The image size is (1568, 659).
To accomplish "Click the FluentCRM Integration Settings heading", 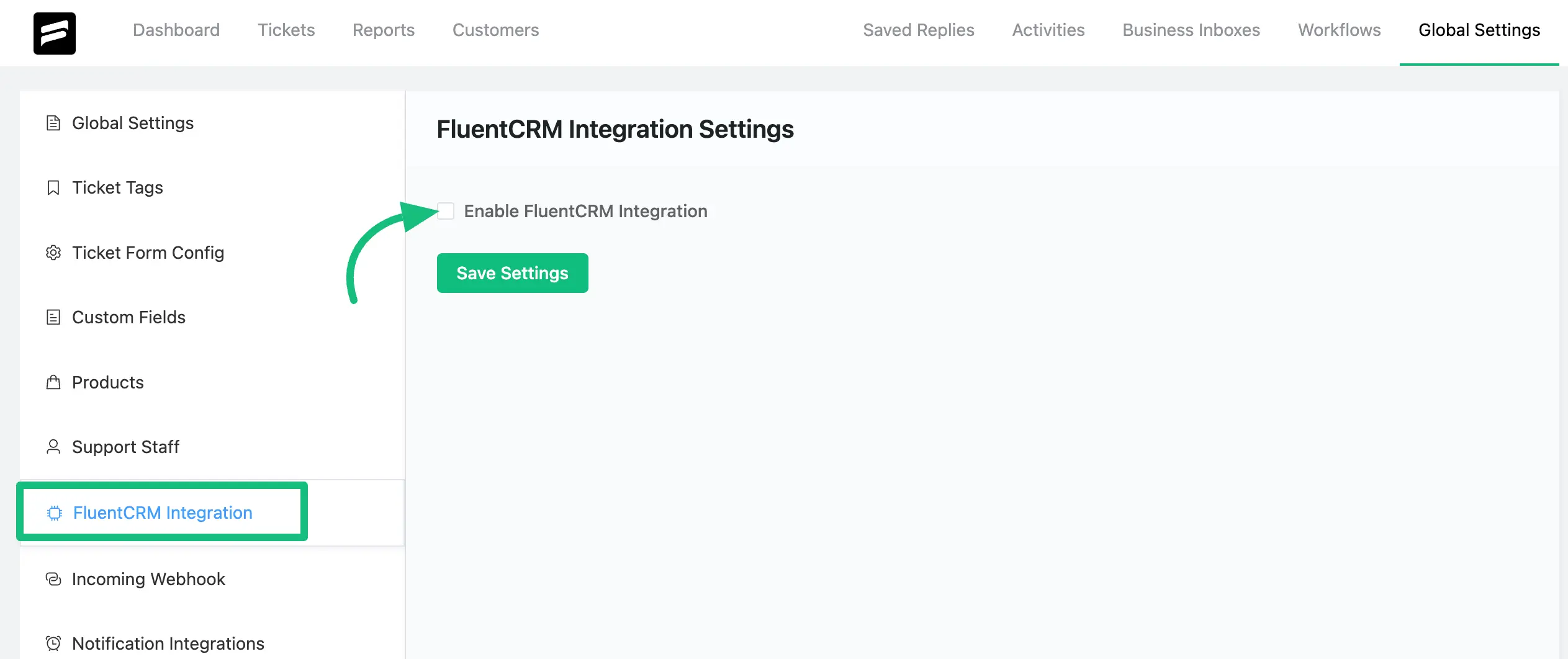I will click(615, 129).
